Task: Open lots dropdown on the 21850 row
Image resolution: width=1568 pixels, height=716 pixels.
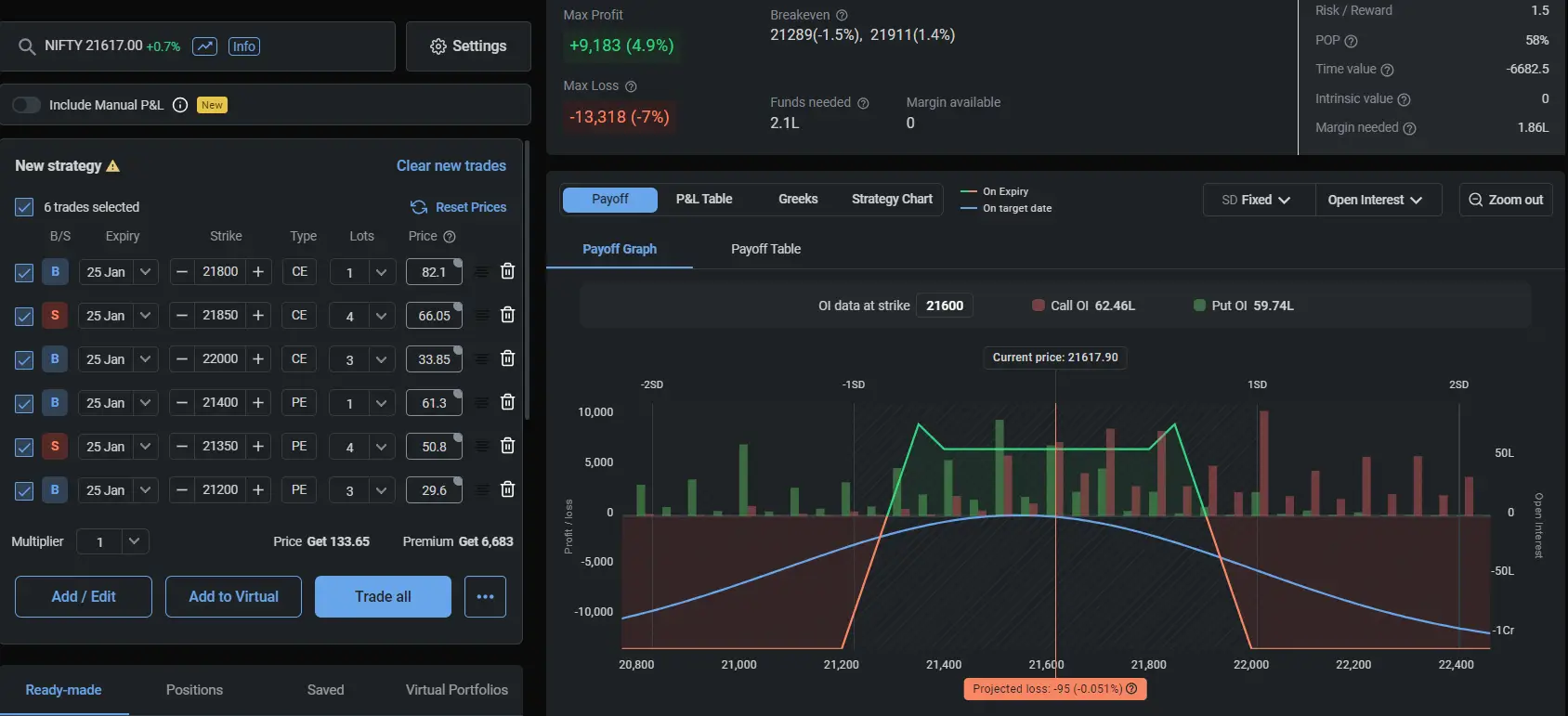Action: pos(381,316)
